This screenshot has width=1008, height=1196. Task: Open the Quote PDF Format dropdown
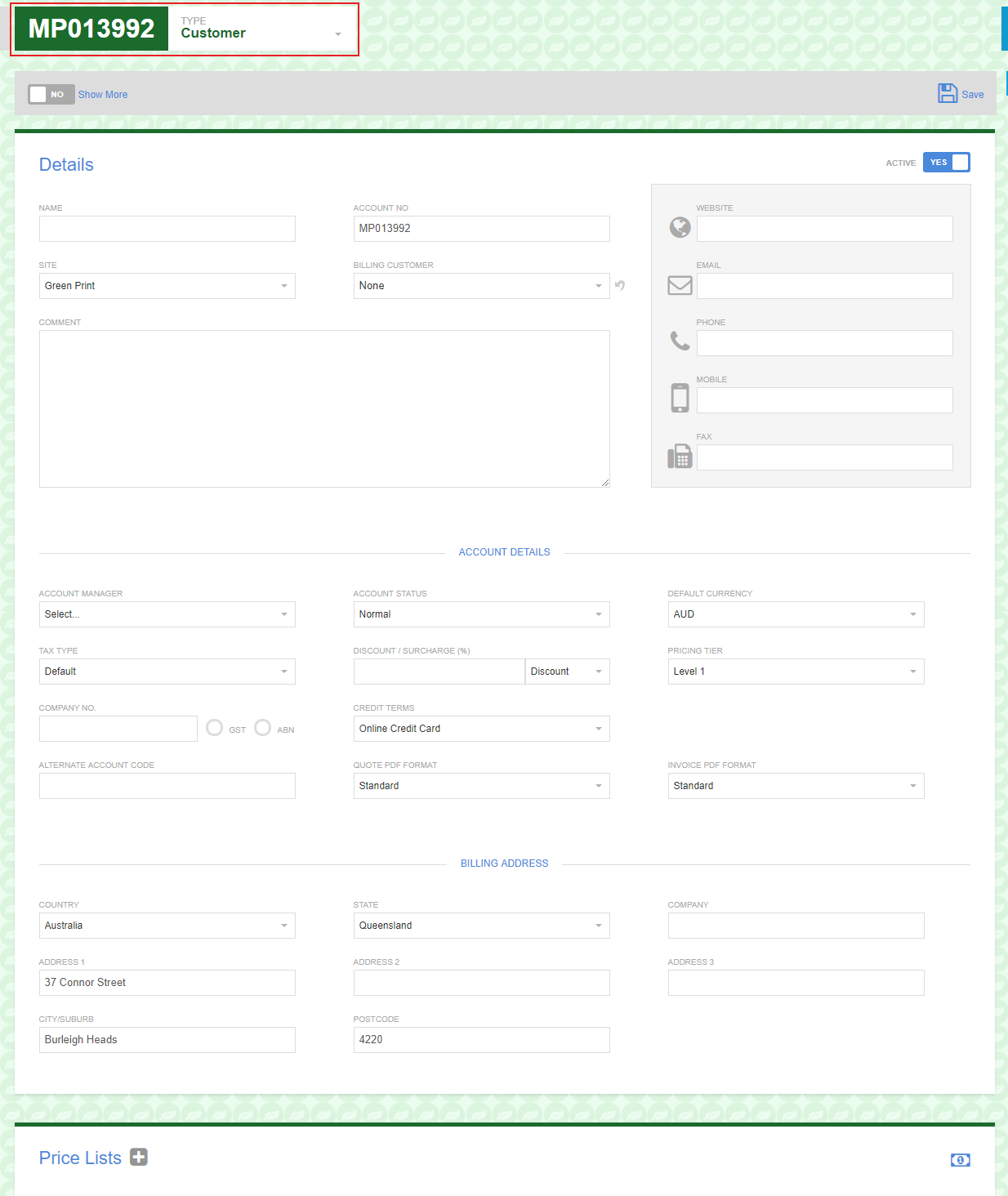click(481, 786)
